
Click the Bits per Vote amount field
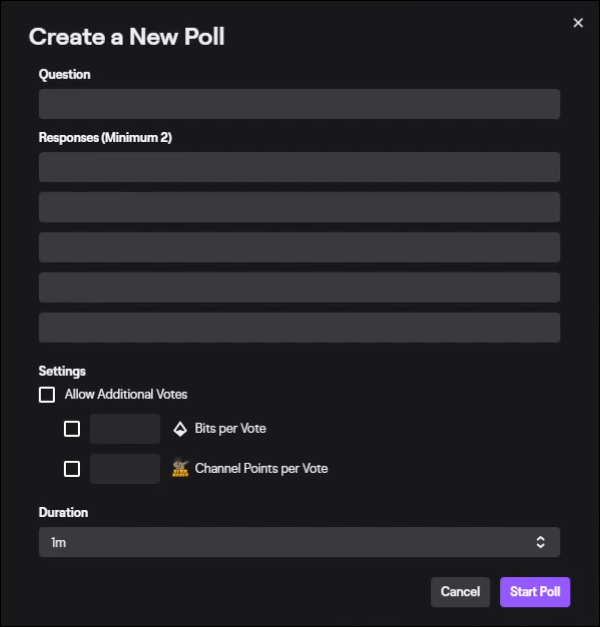pos(125,429)
